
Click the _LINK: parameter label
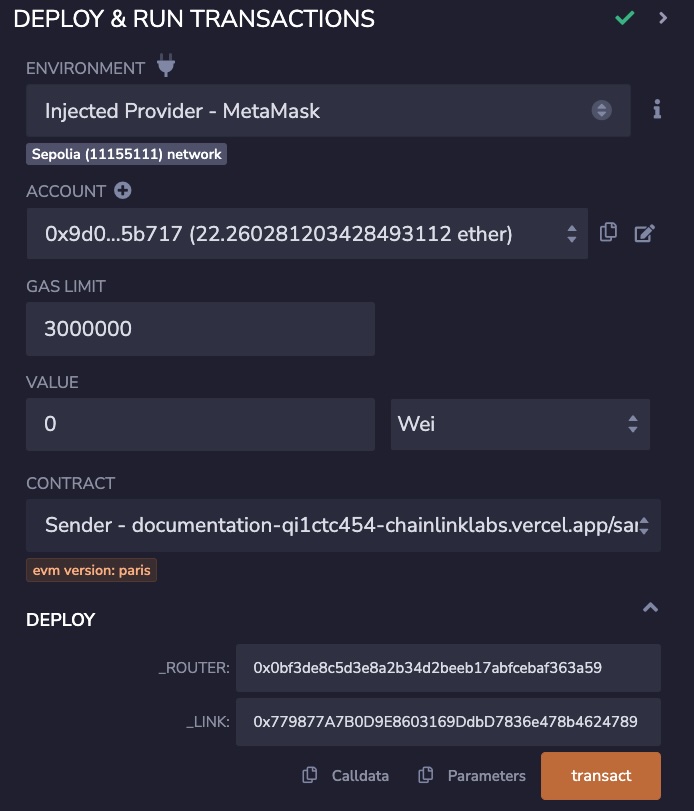(x=208, y=722)
